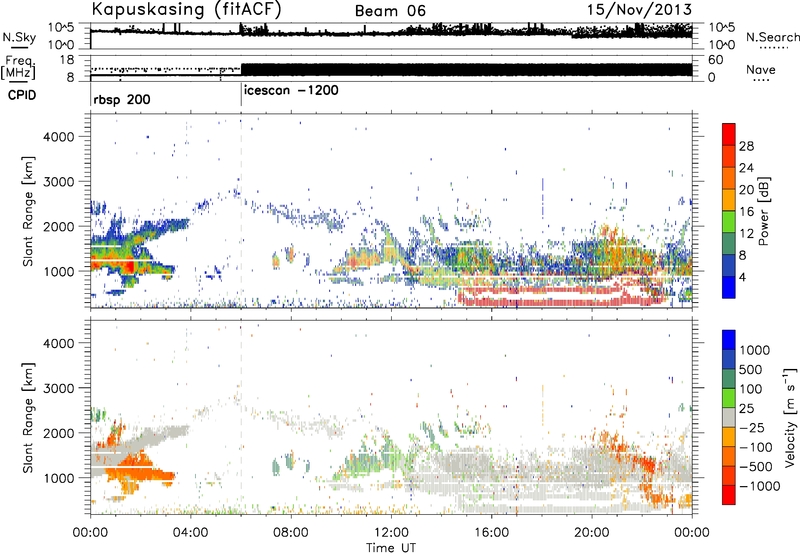Screen dimensions: 800x554
Task: Click the '16' tick on power colorbar
Action: click(x=746, y=212)
